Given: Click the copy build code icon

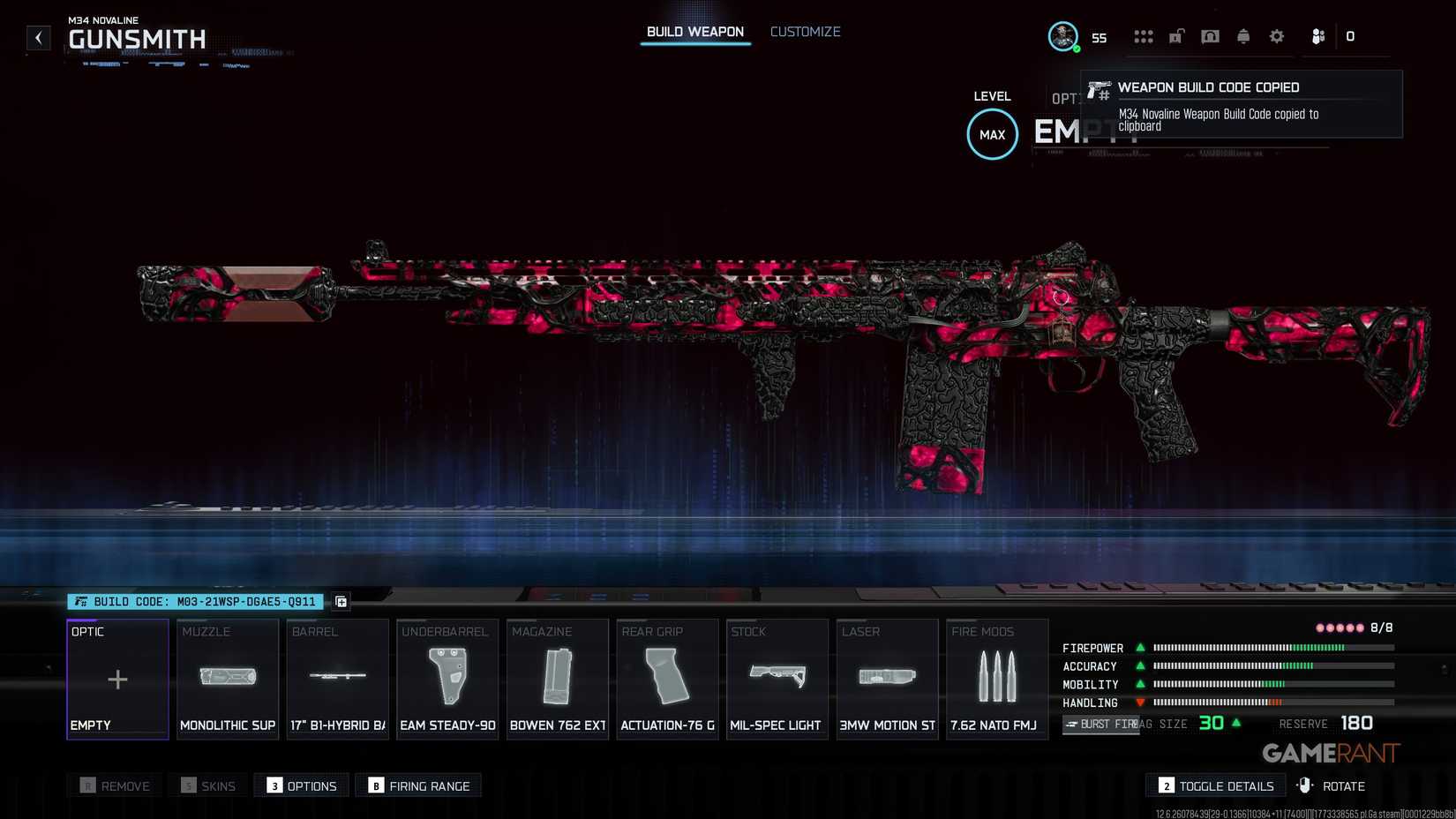Looking at the screenshot, I should click(x=341, y=602).
